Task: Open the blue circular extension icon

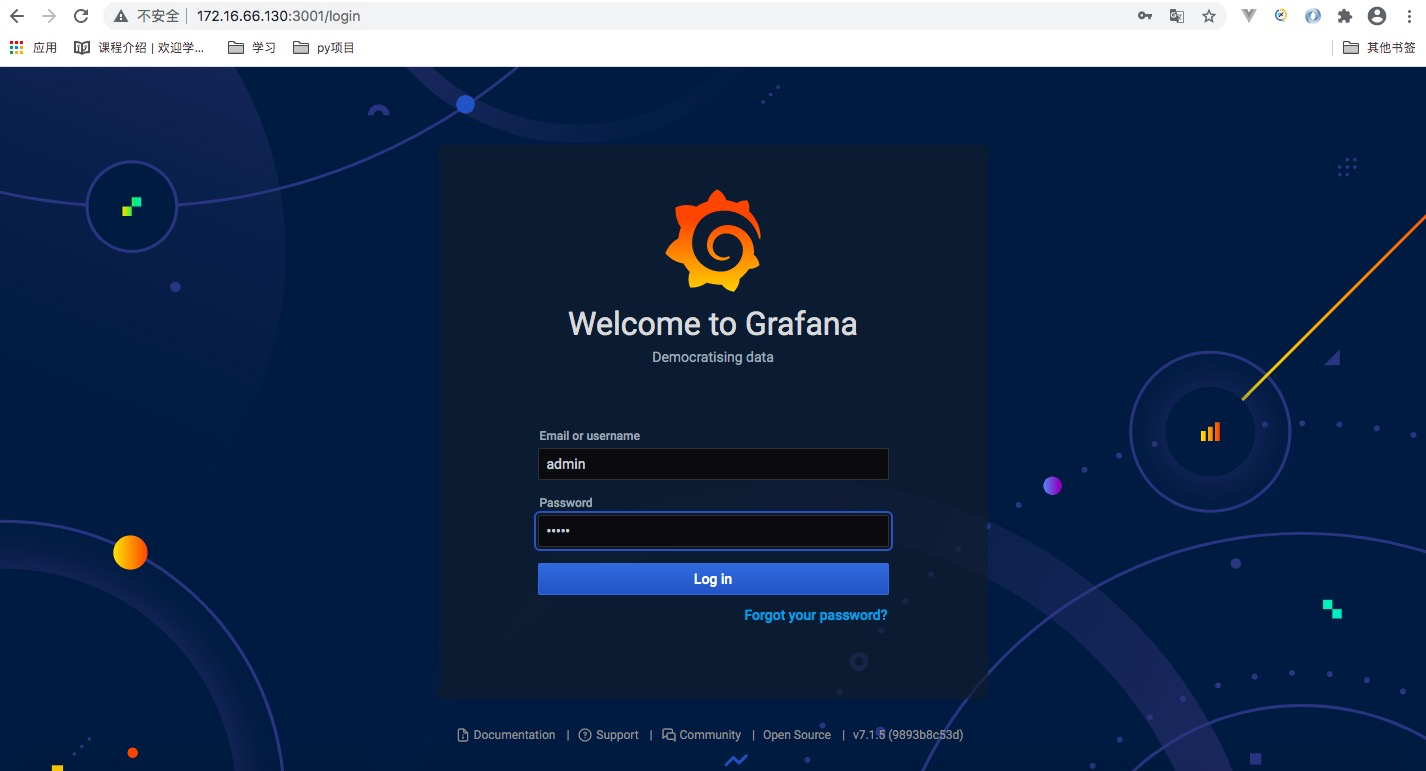Action: pos(1313,16)
